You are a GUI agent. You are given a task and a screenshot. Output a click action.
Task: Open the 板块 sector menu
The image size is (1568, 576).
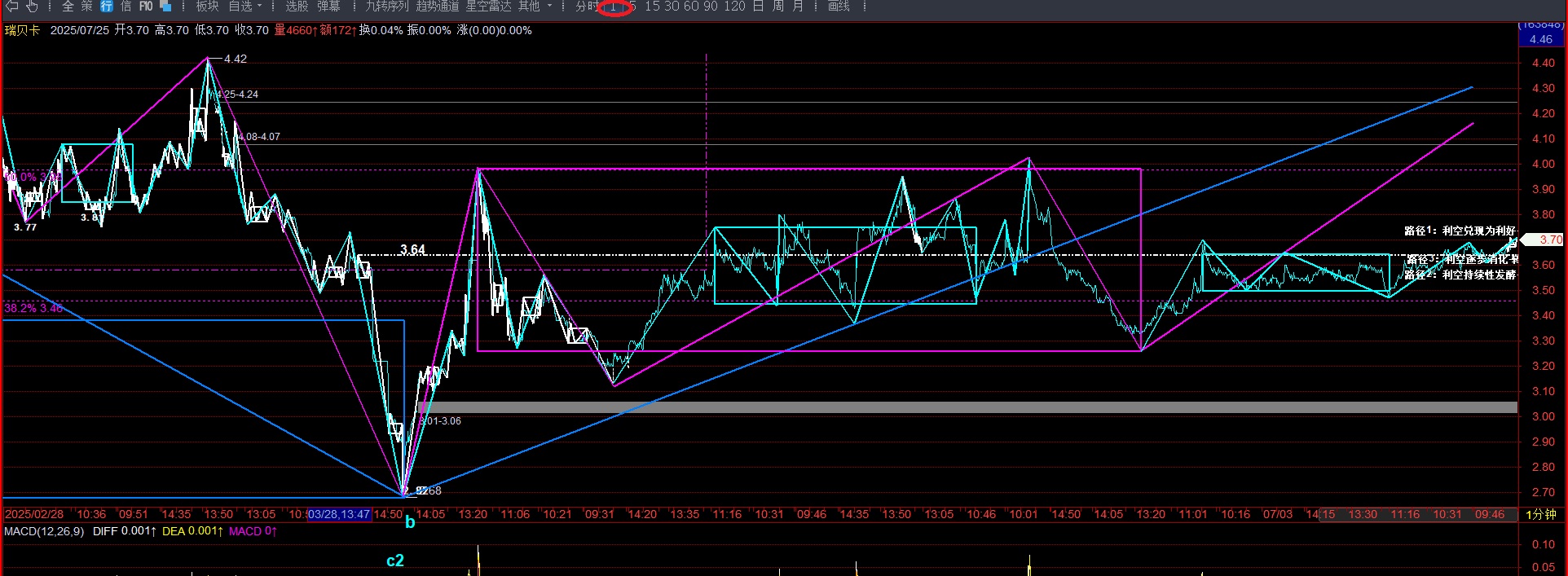pos(207,7)
